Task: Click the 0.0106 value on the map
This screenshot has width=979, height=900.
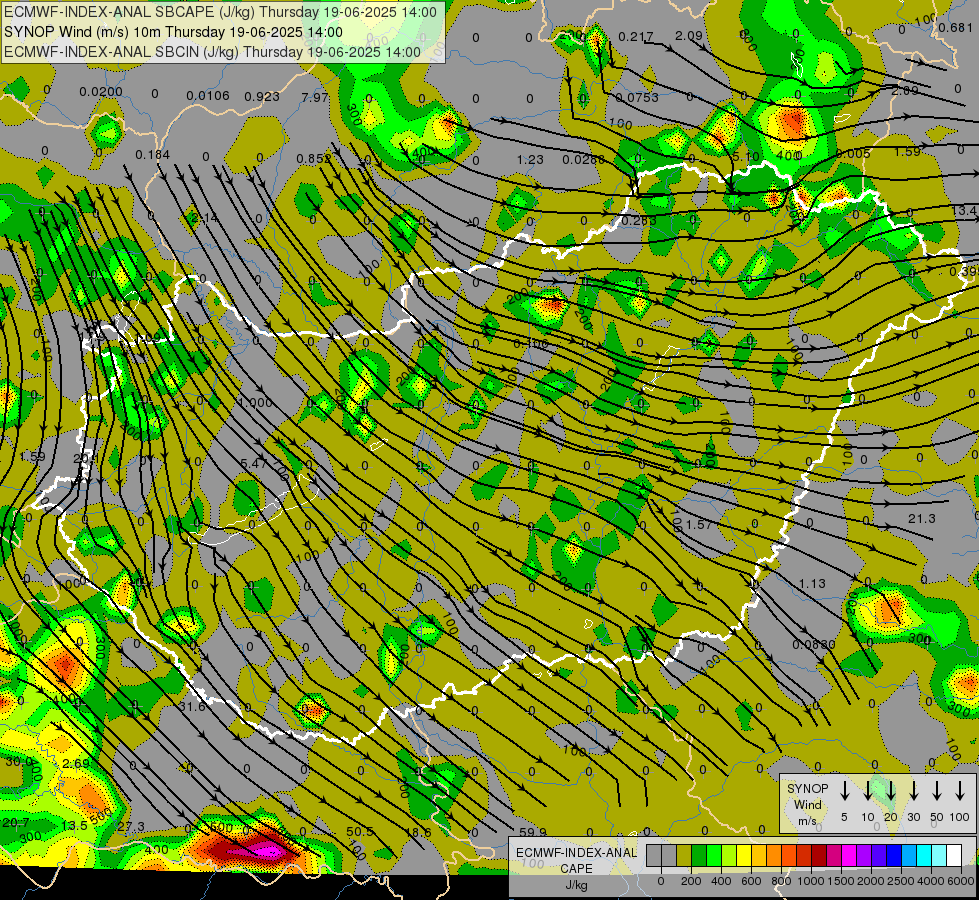Action: point(208,96)
